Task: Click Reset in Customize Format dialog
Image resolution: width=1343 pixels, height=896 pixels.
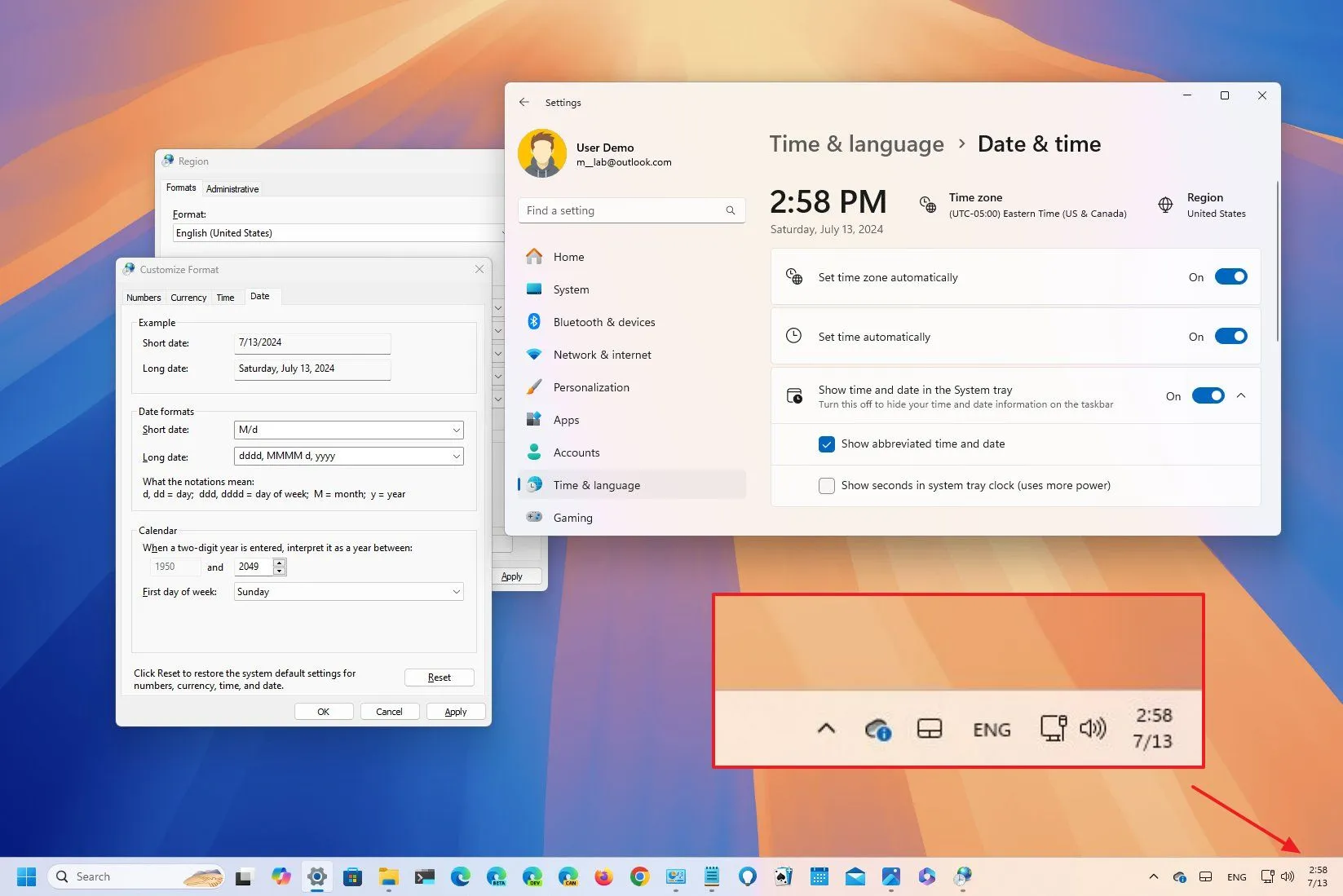Action: (x=439, y=677)
